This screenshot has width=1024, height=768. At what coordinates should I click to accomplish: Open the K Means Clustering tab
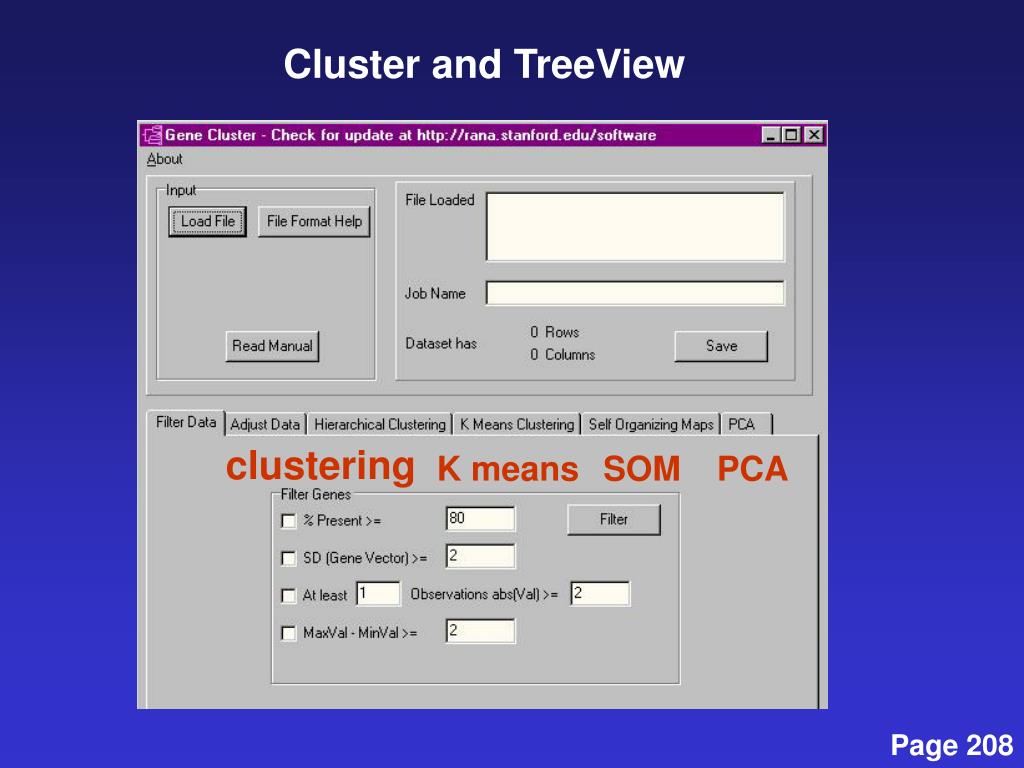coord(517,424)
